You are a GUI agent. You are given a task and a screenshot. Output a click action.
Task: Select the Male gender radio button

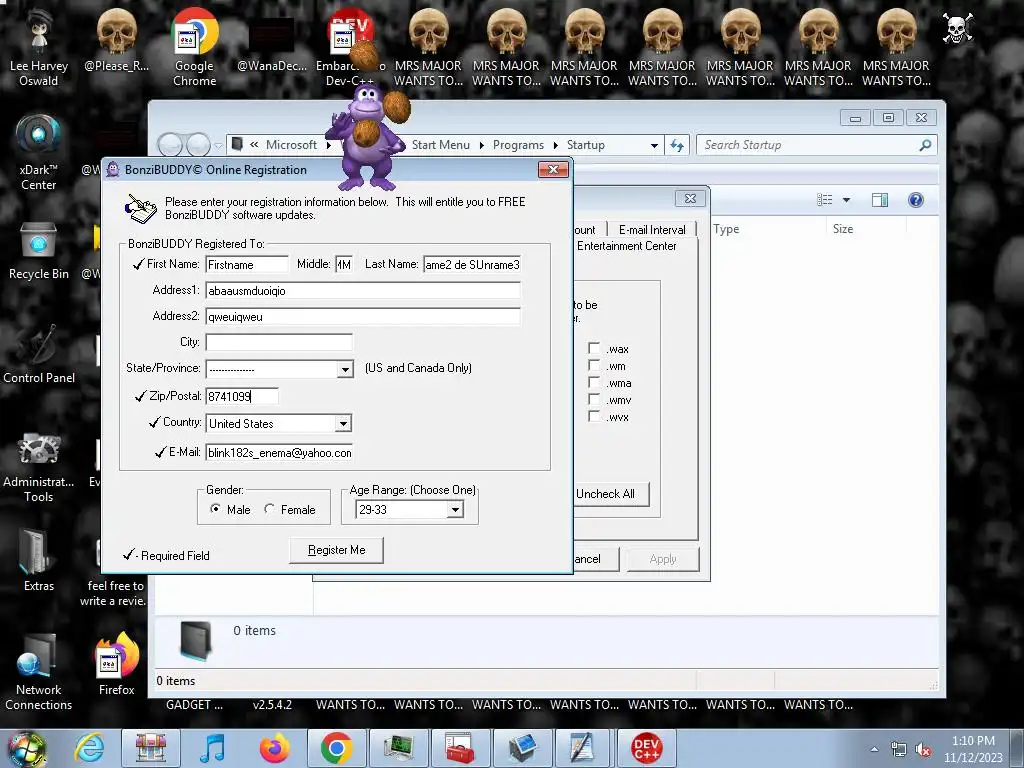215,509
